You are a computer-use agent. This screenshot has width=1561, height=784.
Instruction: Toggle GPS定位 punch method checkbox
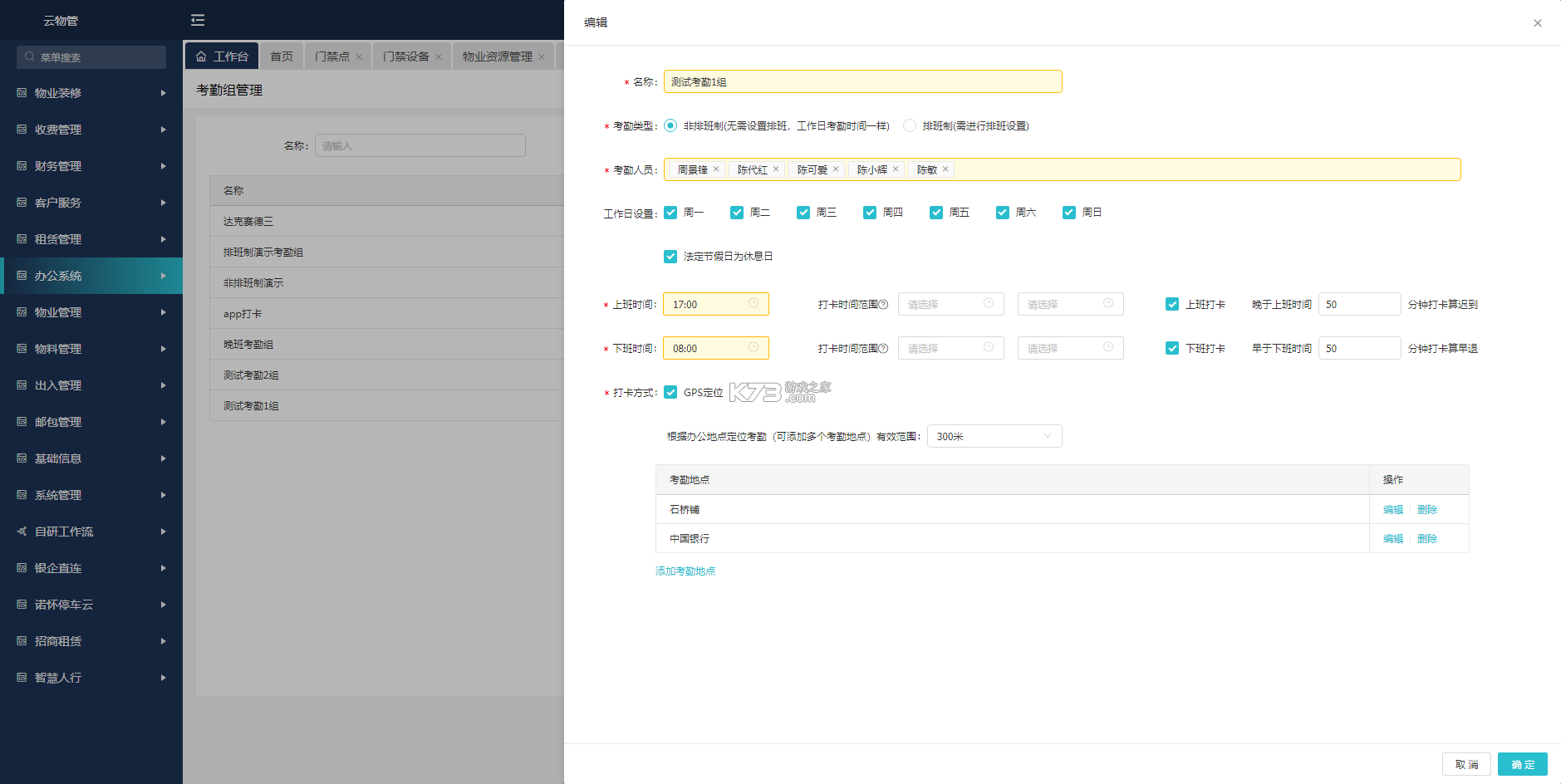[x=670, y=392]
